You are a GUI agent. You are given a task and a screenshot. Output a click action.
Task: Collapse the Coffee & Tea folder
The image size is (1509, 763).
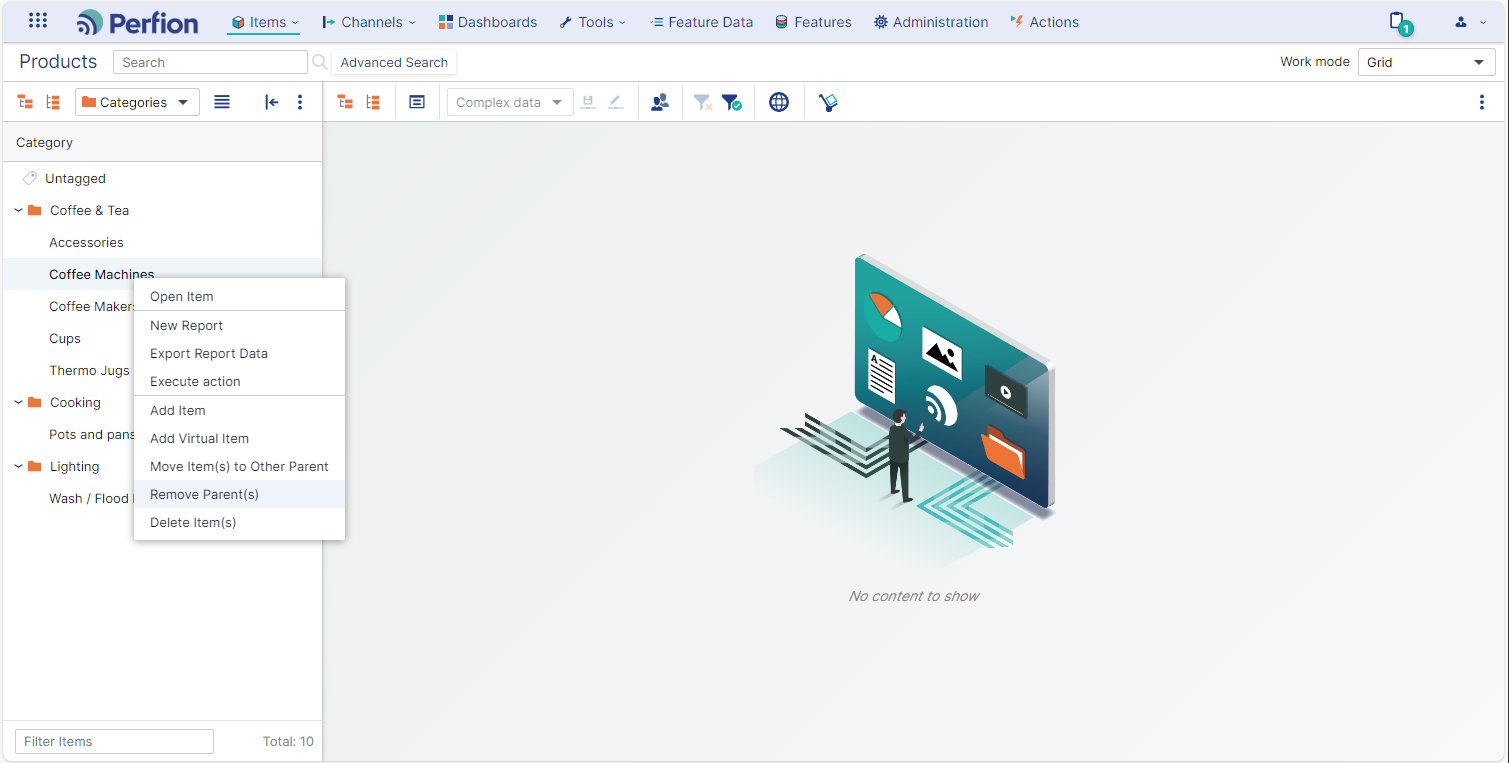[x=18, y=210]
